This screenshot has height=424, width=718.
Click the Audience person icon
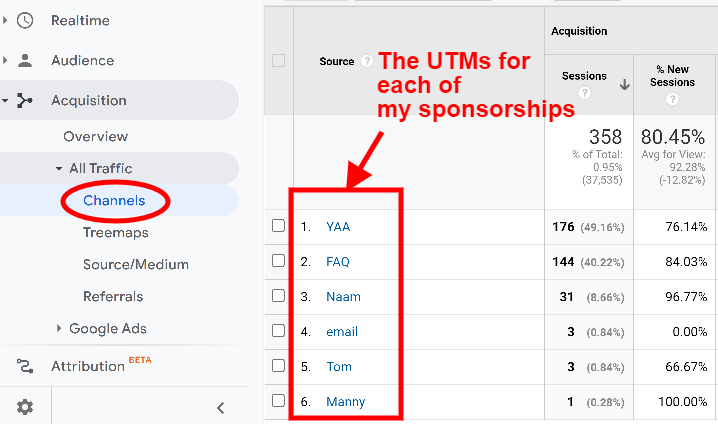[25, 60]
